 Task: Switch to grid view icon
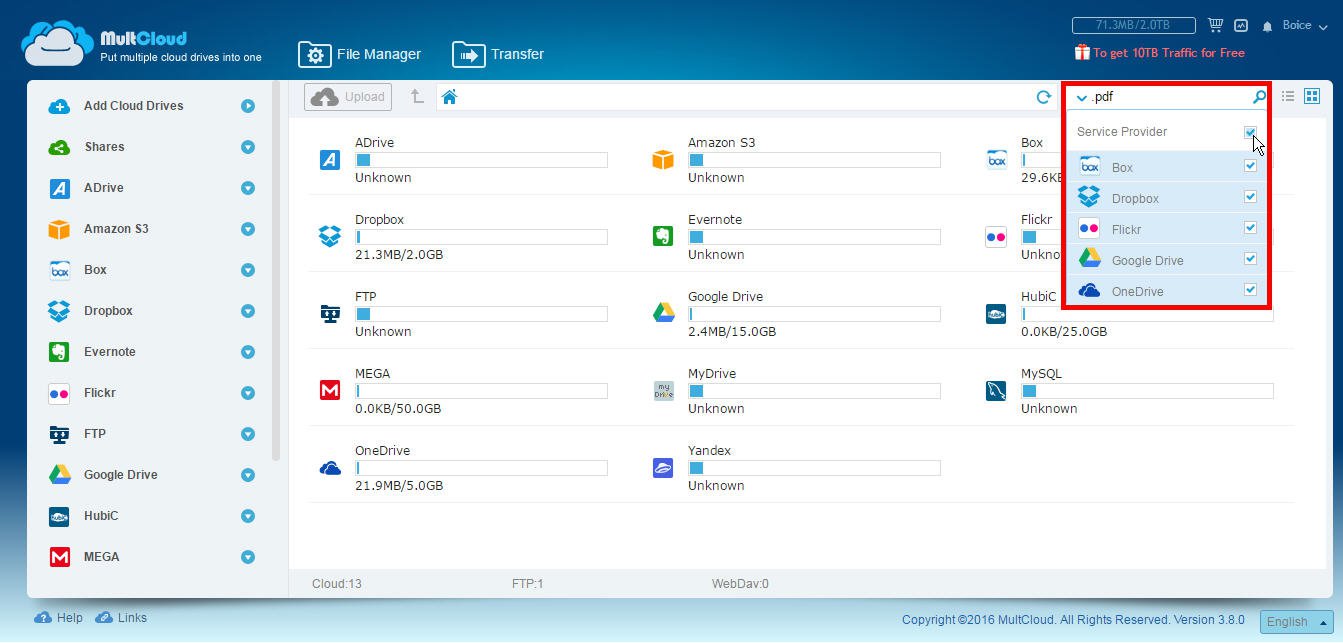[x=1312, y=96]
